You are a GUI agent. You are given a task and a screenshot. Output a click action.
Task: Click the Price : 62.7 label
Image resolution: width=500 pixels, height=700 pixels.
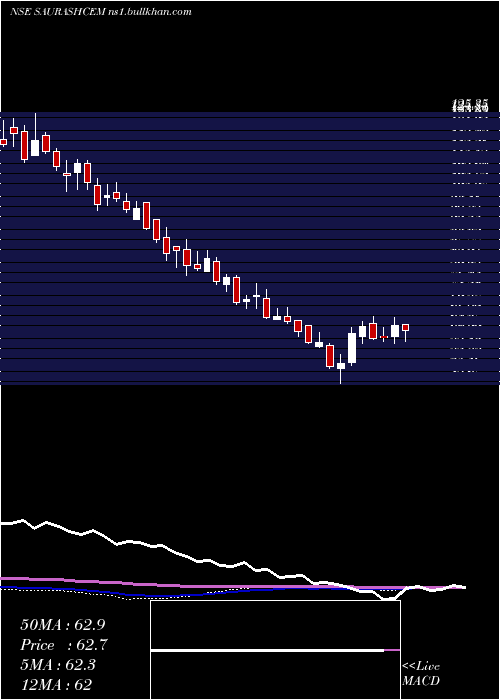pos(64,645)
